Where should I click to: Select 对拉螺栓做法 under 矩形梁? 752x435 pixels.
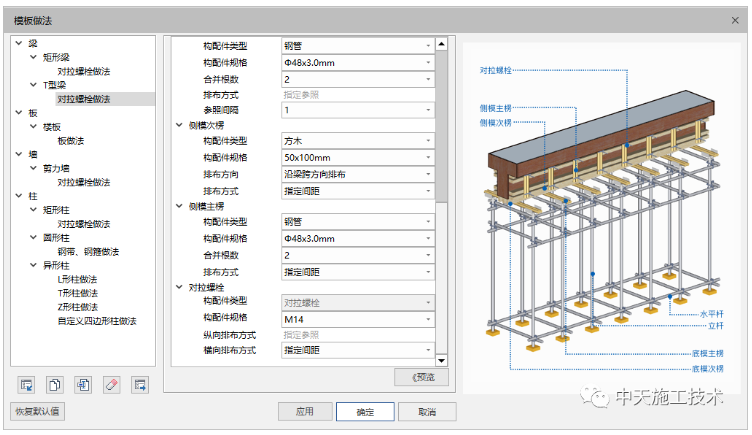84,71
